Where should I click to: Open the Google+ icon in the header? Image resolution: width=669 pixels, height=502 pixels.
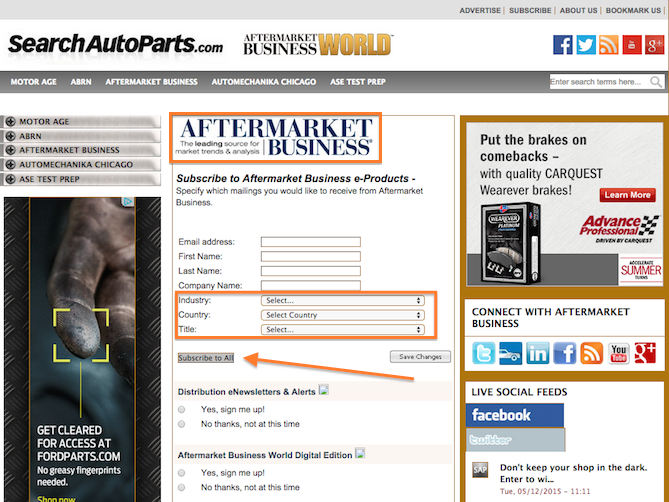pos(654,45)
